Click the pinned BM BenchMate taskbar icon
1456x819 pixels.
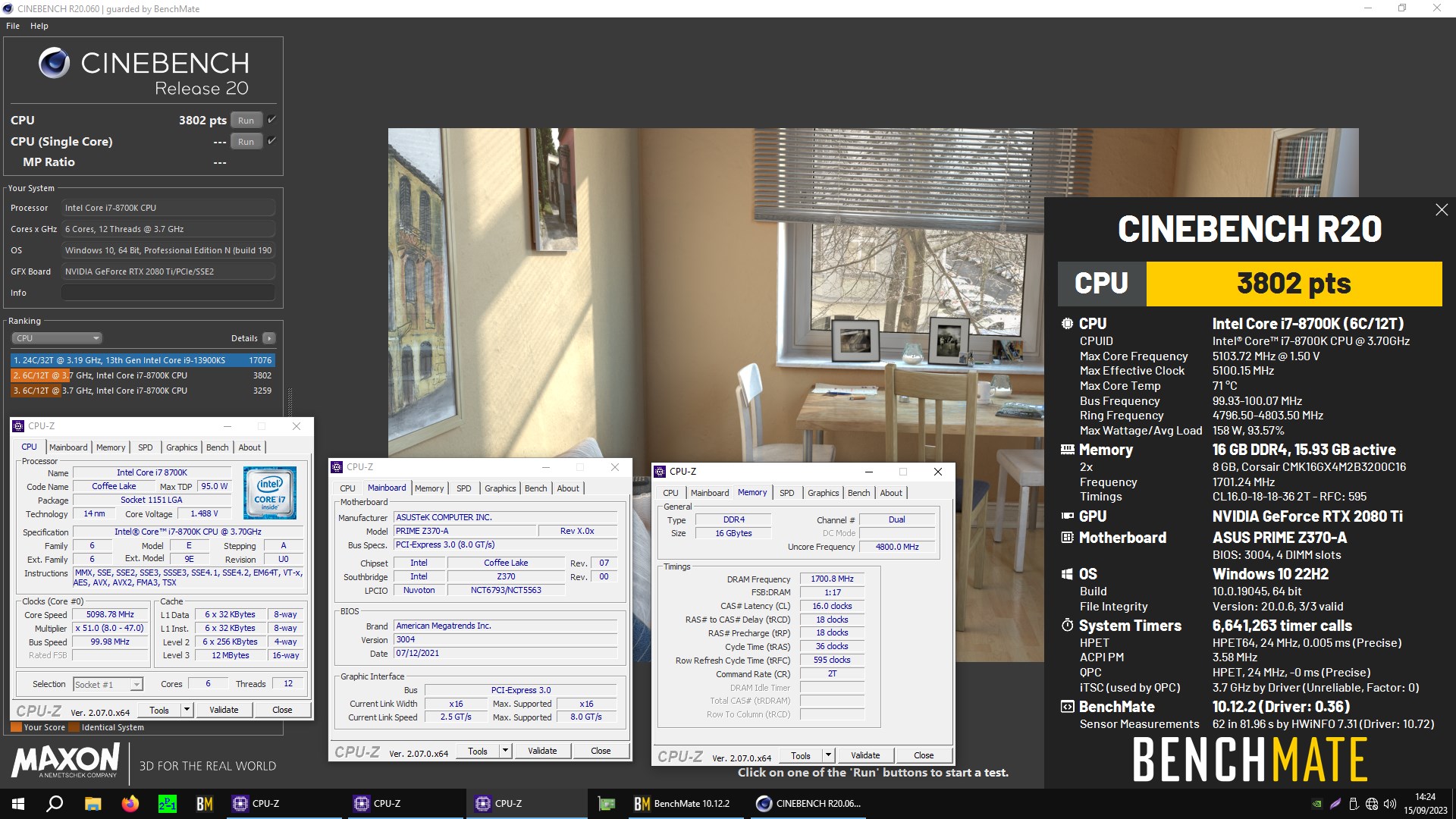(205, 804)
